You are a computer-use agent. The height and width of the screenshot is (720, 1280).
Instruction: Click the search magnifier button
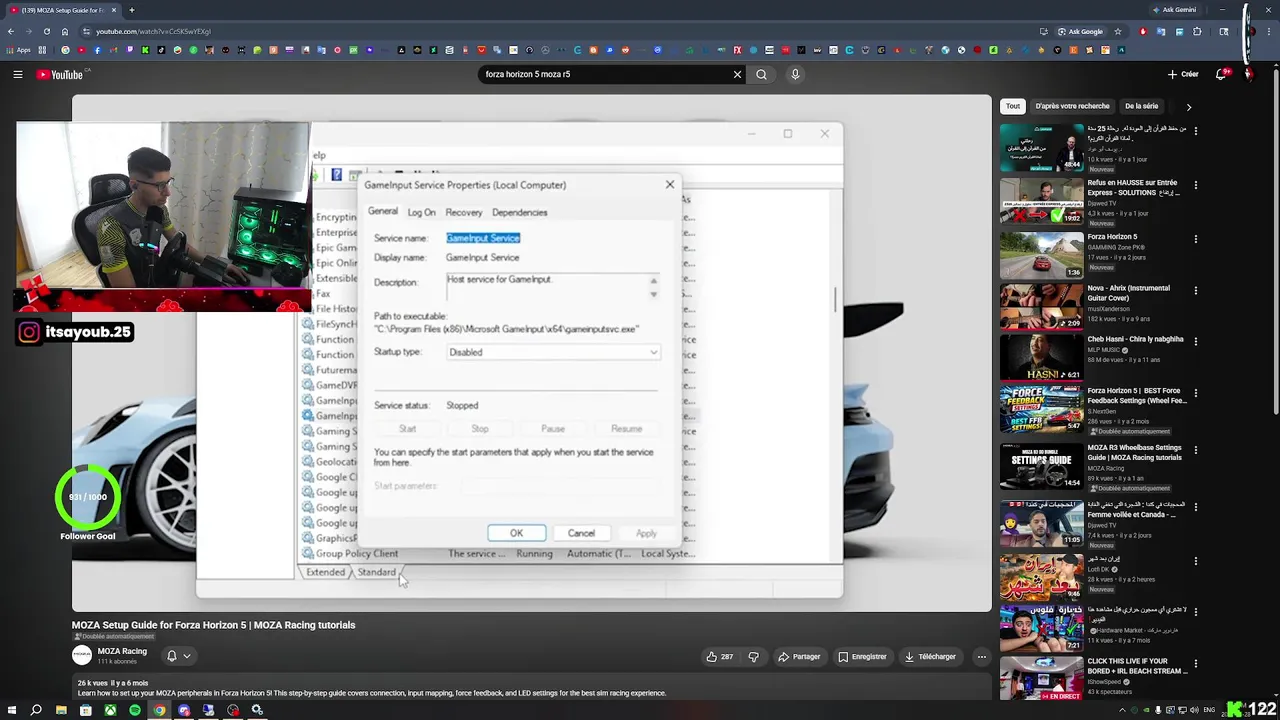pos(761,74)
